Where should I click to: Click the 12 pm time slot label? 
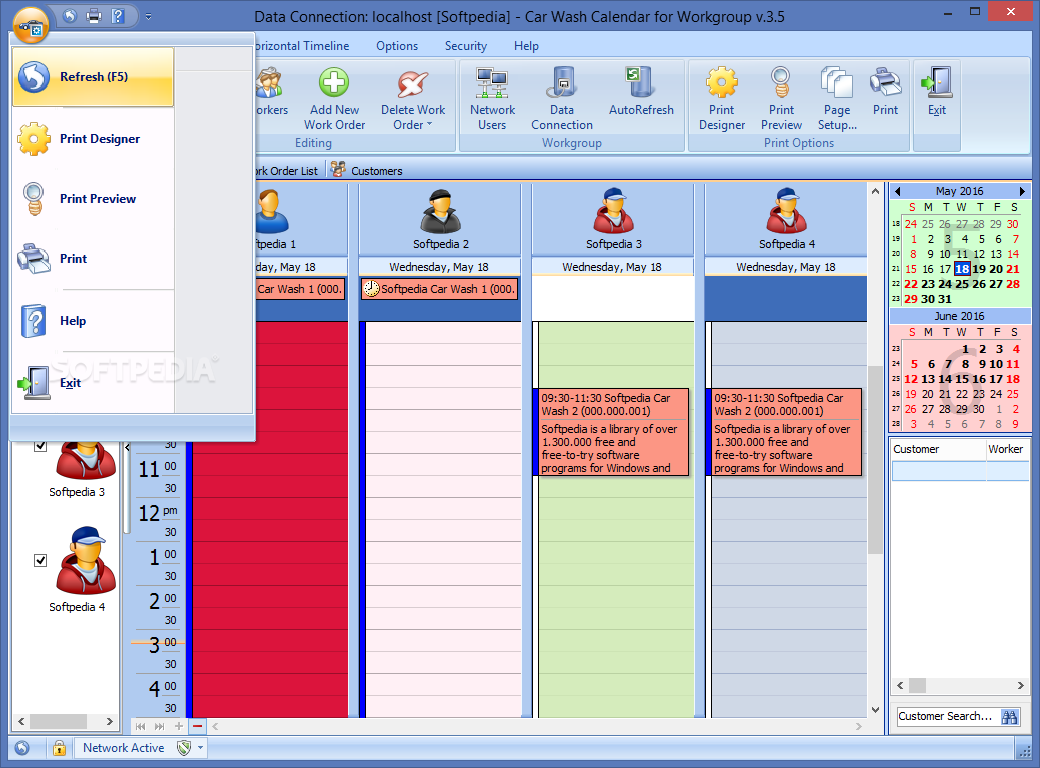[x=158, y=513]
